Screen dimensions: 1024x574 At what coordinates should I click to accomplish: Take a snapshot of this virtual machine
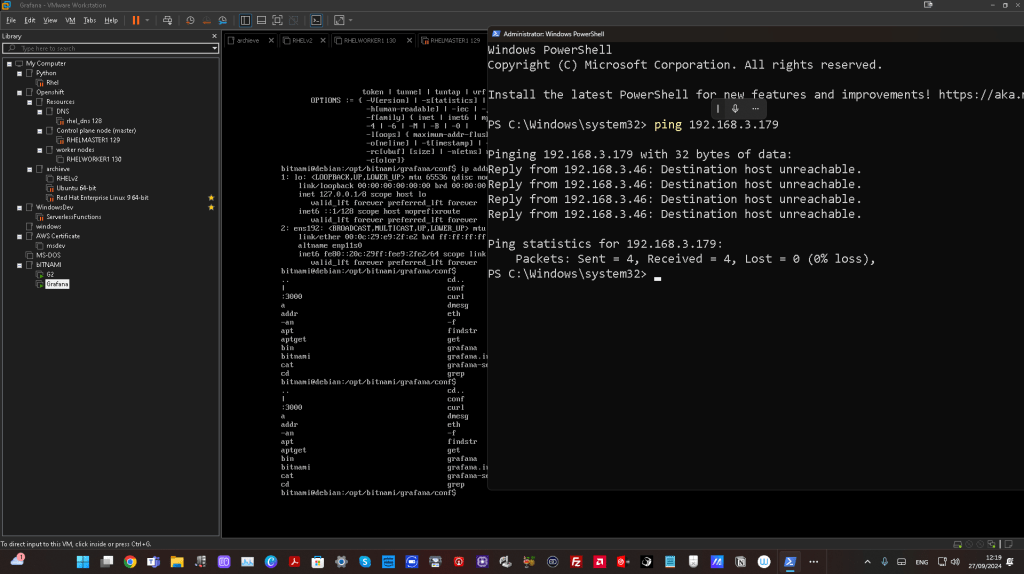coord(190,20)
